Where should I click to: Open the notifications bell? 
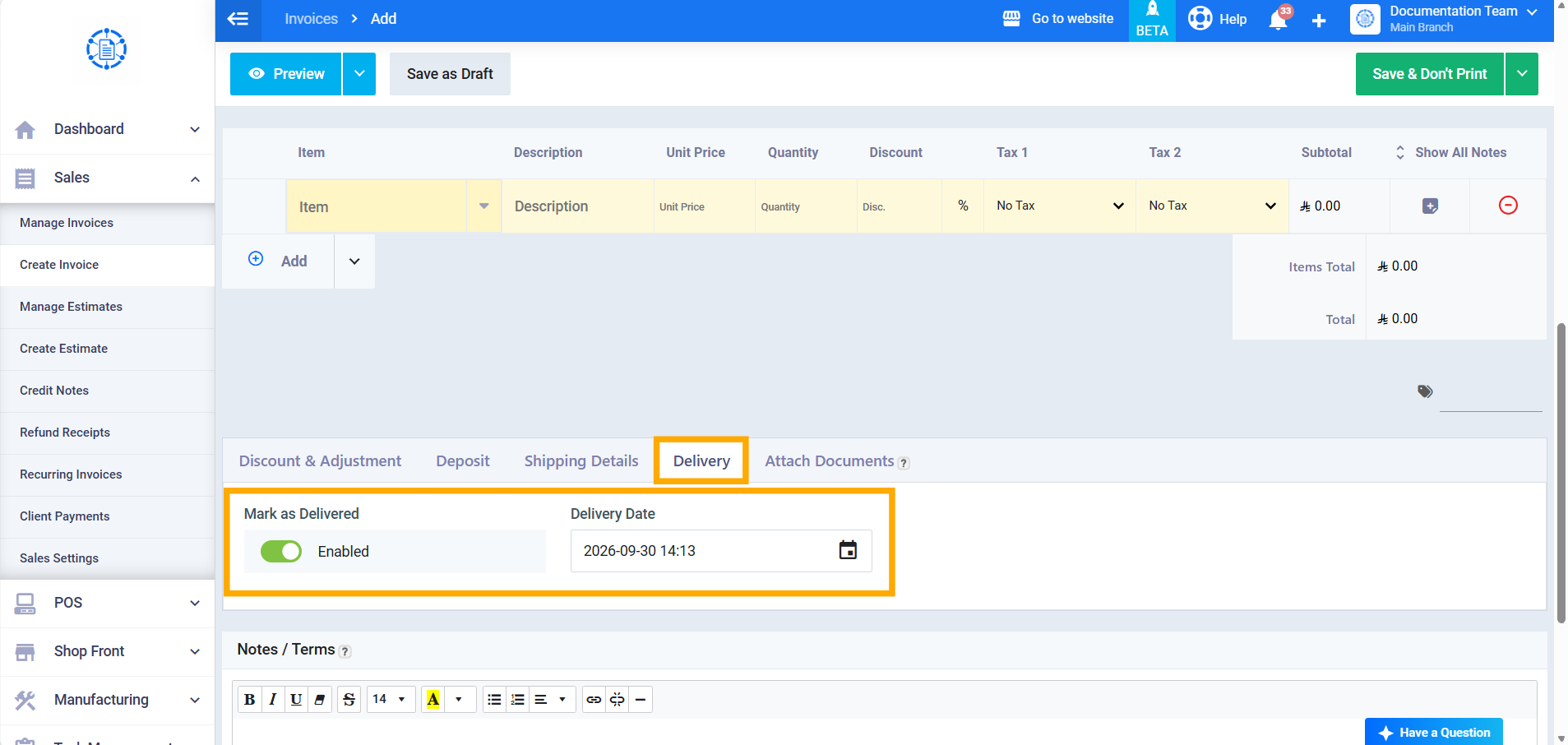click(x=1279, y=19)
